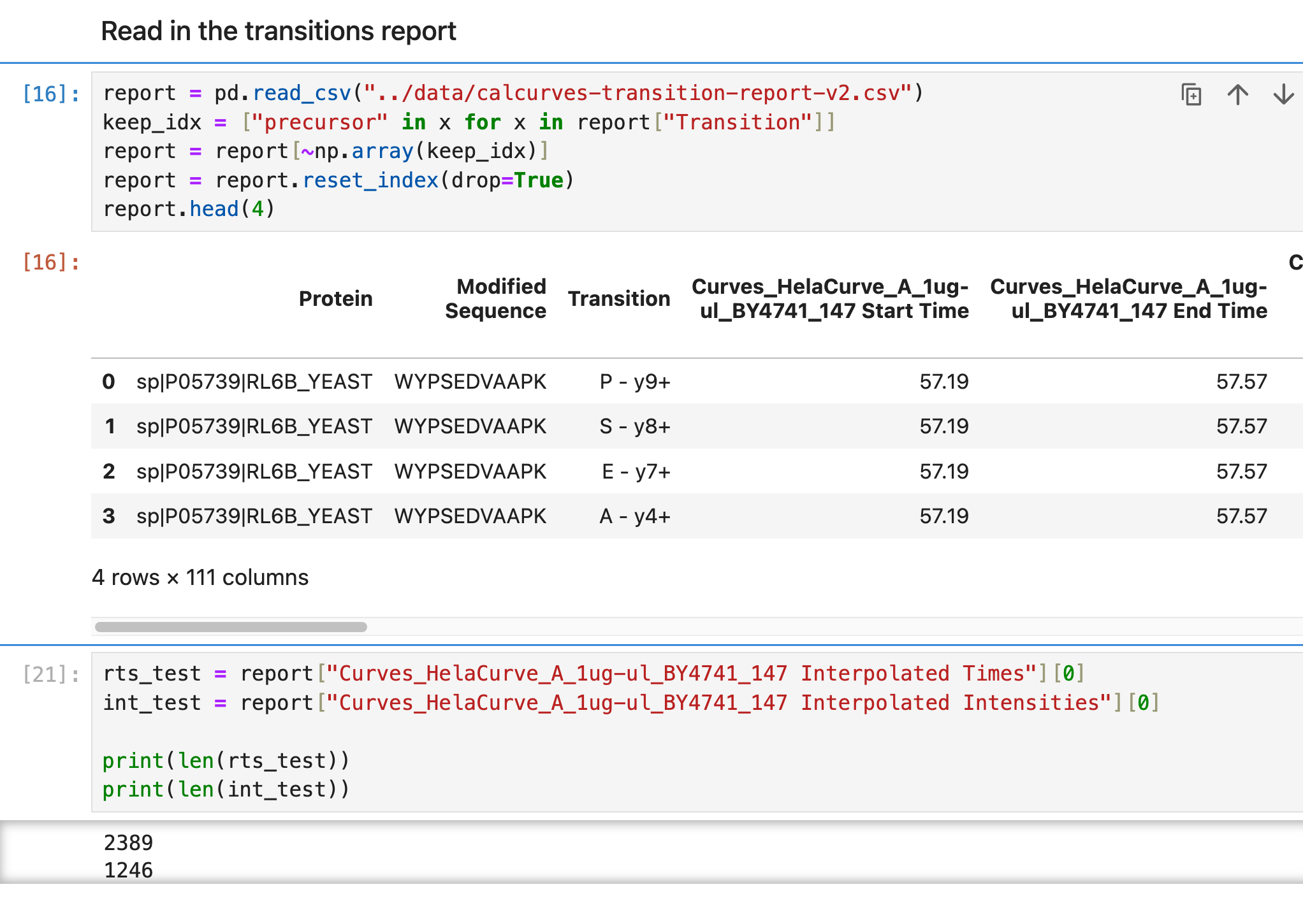Viewport: 1303px width, 924px height.
Task: Click the print(len(int_test)) line
Action: click(x=226, y=790)
